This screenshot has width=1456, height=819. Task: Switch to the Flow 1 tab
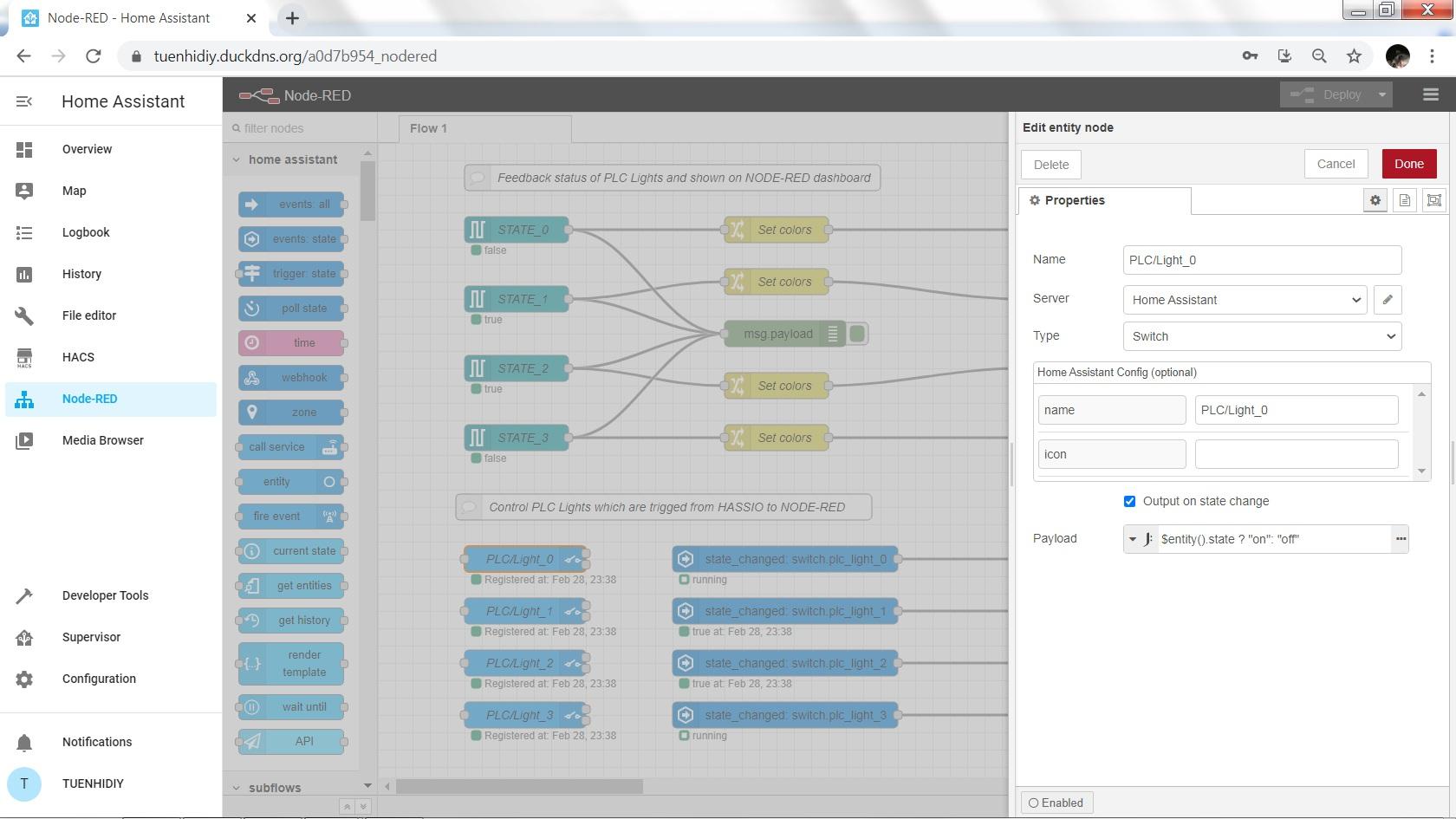pos(484,128)
